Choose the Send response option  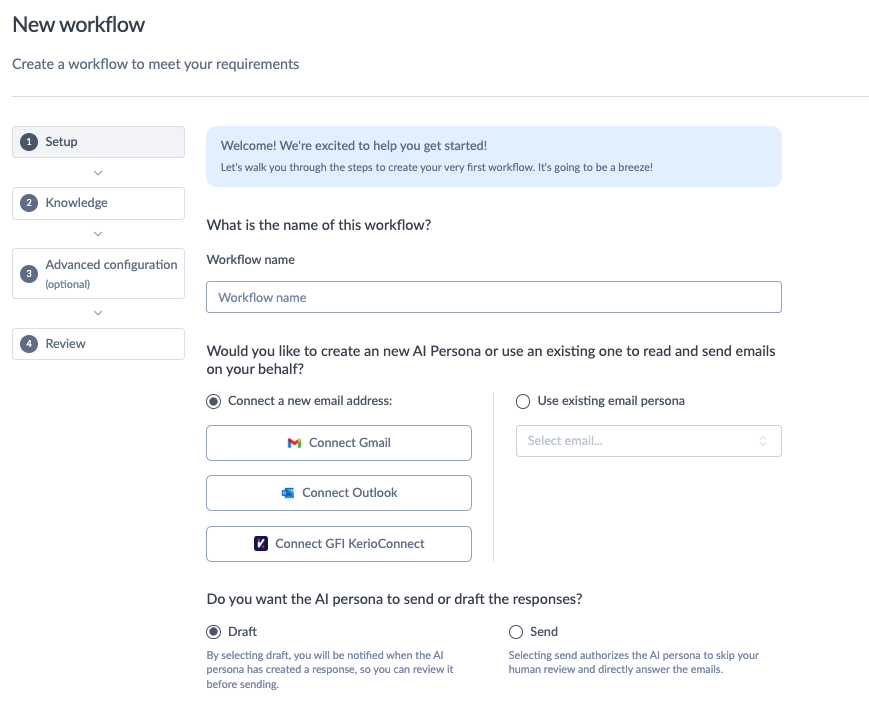click(x=516, y=632)
